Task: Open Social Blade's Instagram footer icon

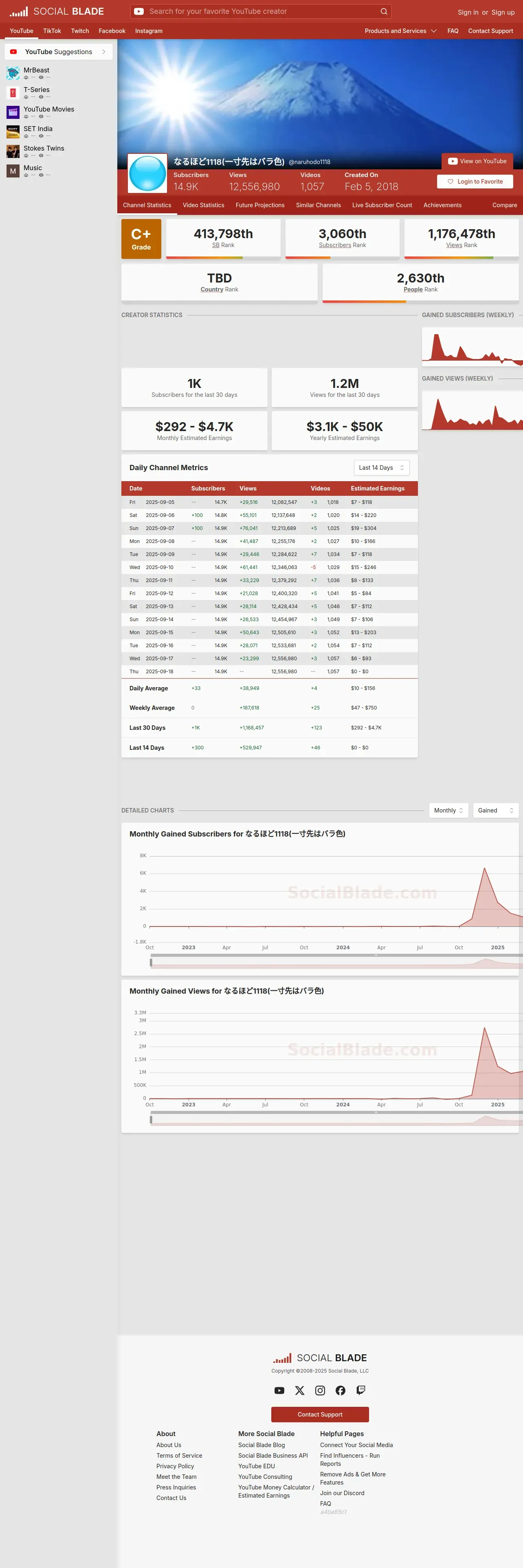Action: 320,1390
